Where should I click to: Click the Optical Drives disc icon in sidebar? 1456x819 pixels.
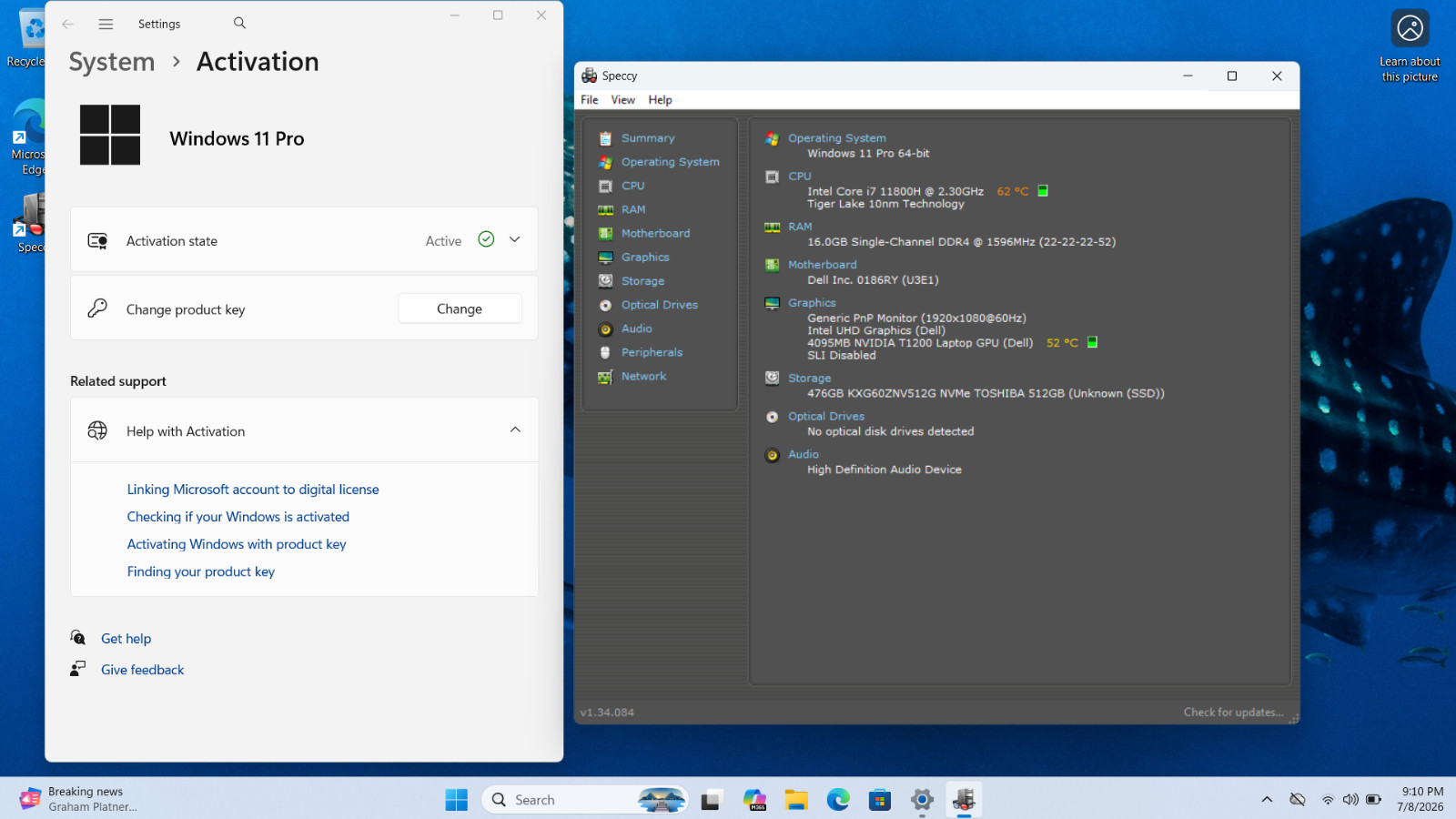(x=605, y=305)
